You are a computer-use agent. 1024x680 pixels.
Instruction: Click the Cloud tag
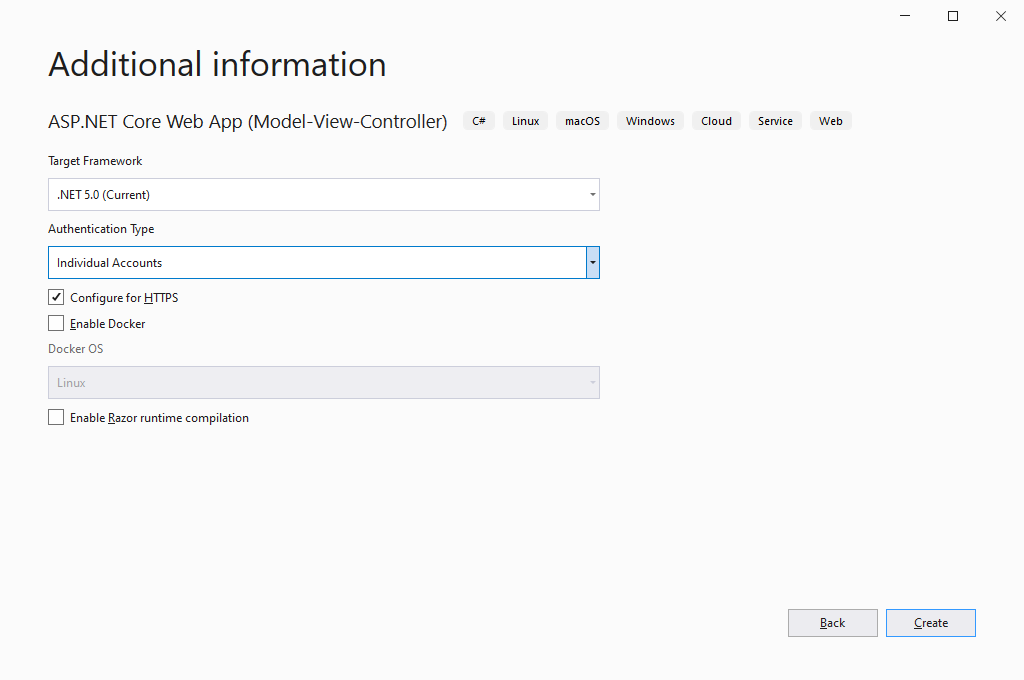pyautogui.click(x=716, y=121)
